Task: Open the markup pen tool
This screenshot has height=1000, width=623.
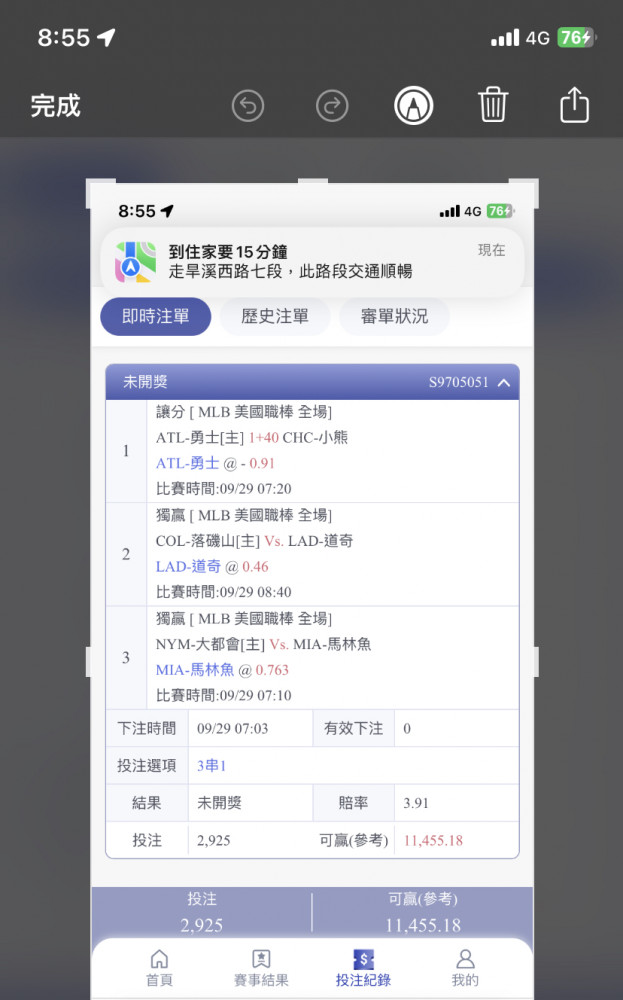Action: (x=413, y=106)
